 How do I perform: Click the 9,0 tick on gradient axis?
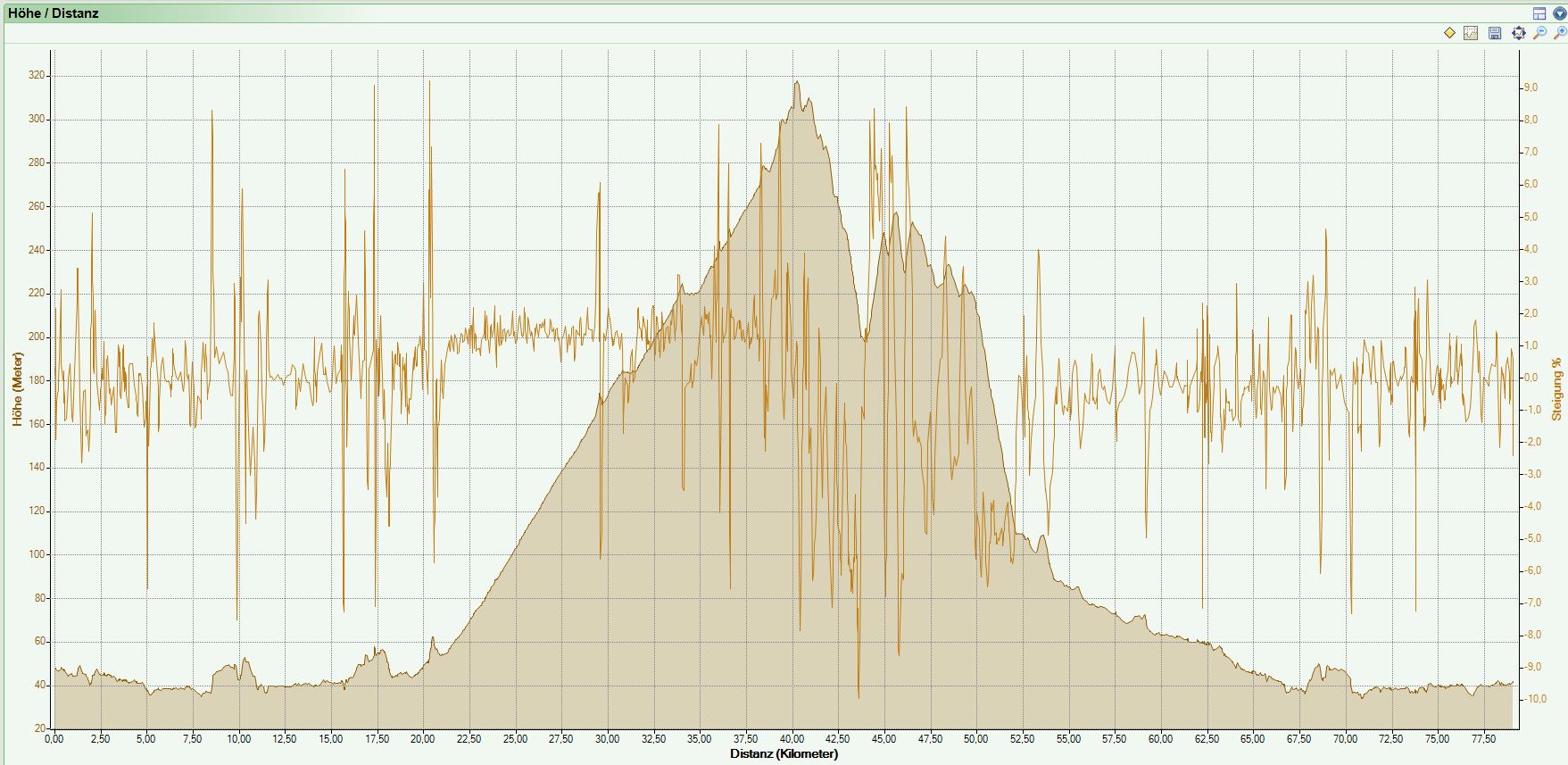(x=1530, y=87)
